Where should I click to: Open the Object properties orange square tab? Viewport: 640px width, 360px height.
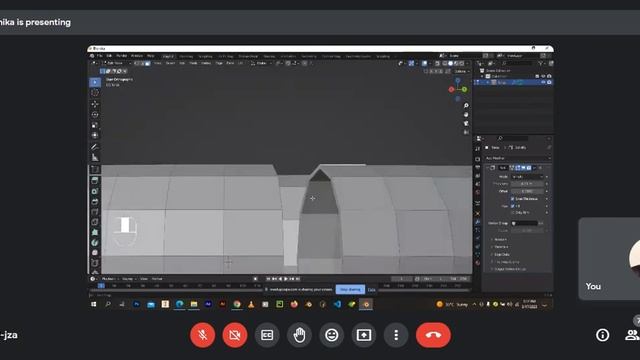pos(478,213)
